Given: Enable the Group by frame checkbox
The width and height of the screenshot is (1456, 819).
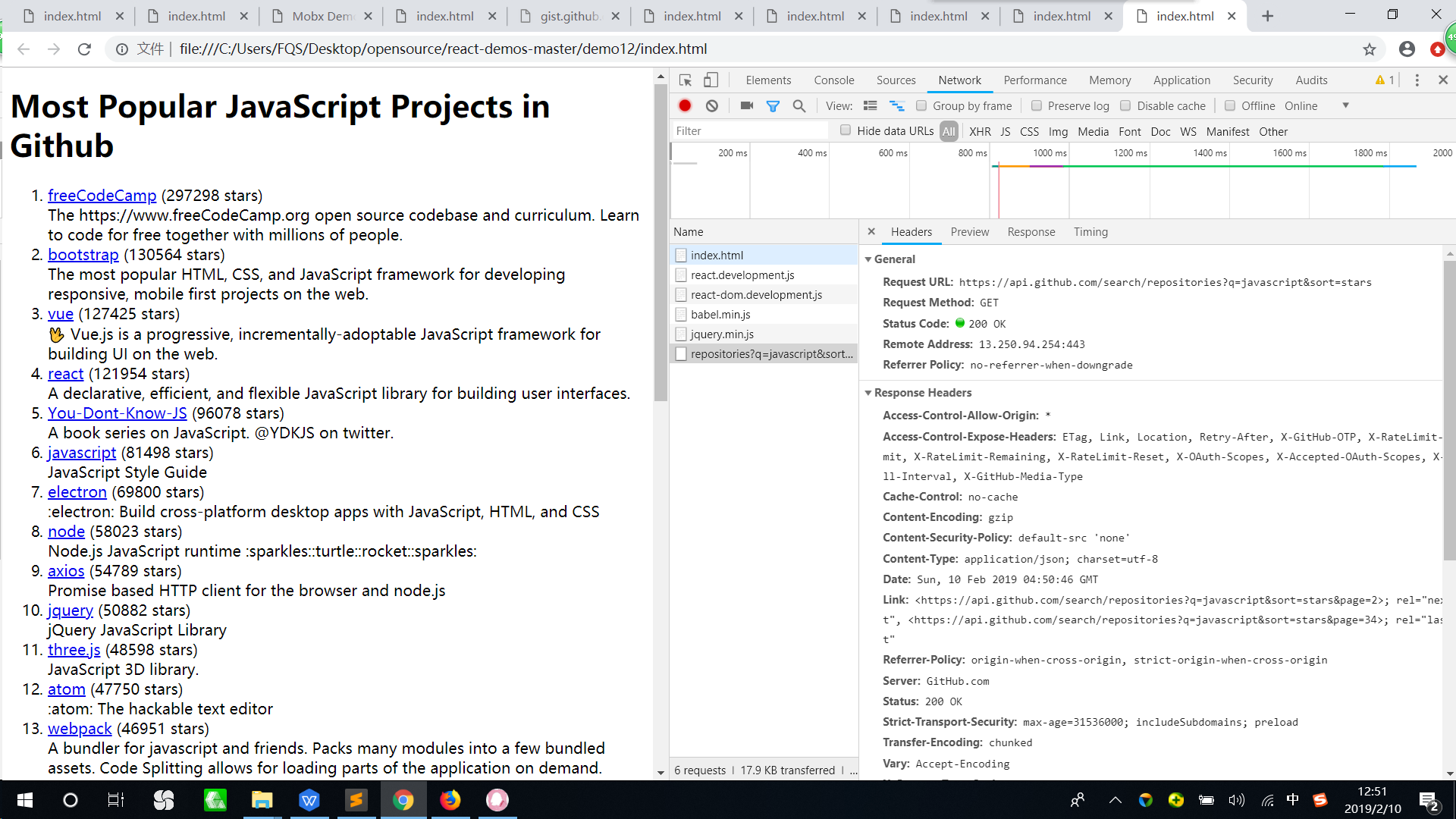Looking at the screenshot, I should click(921, 106).
